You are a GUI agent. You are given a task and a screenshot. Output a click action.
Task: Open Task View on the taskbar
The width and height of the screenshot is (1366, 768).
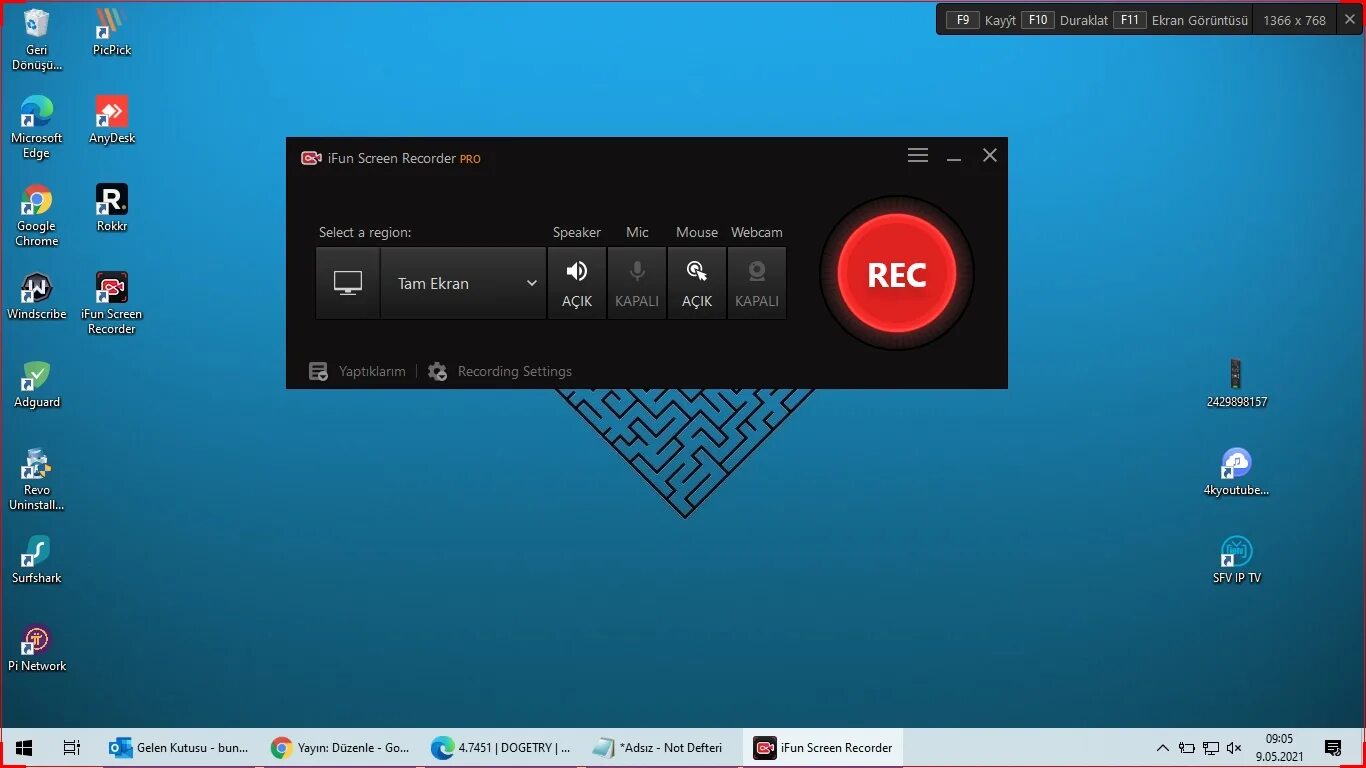(71, 748)
